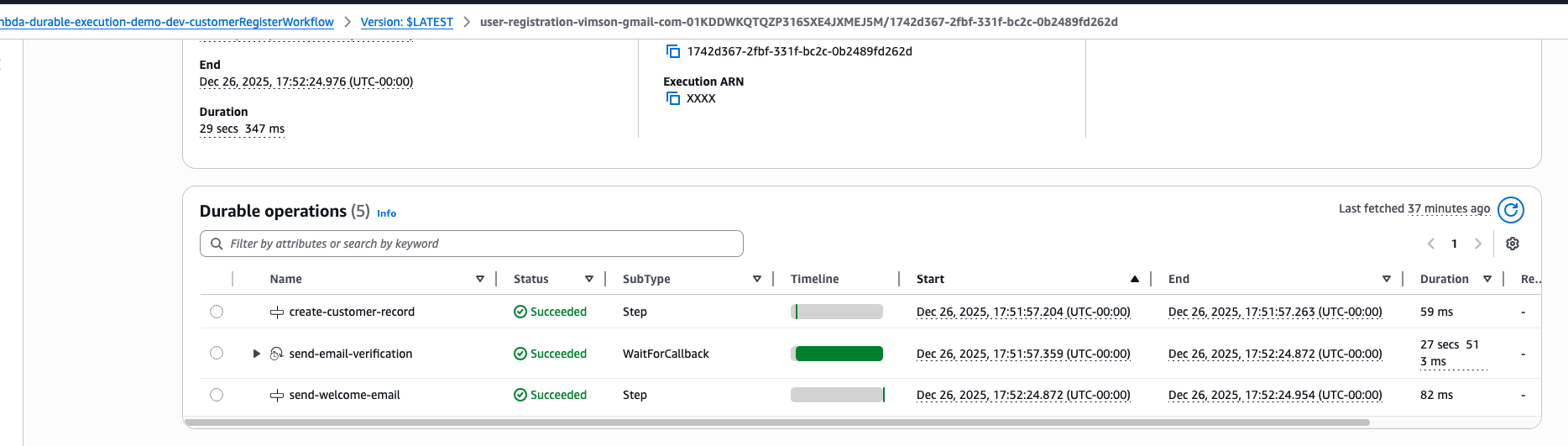
Task: Open the Name column filter dropdown
Action: pyautogui.click(x=480, y=279)
